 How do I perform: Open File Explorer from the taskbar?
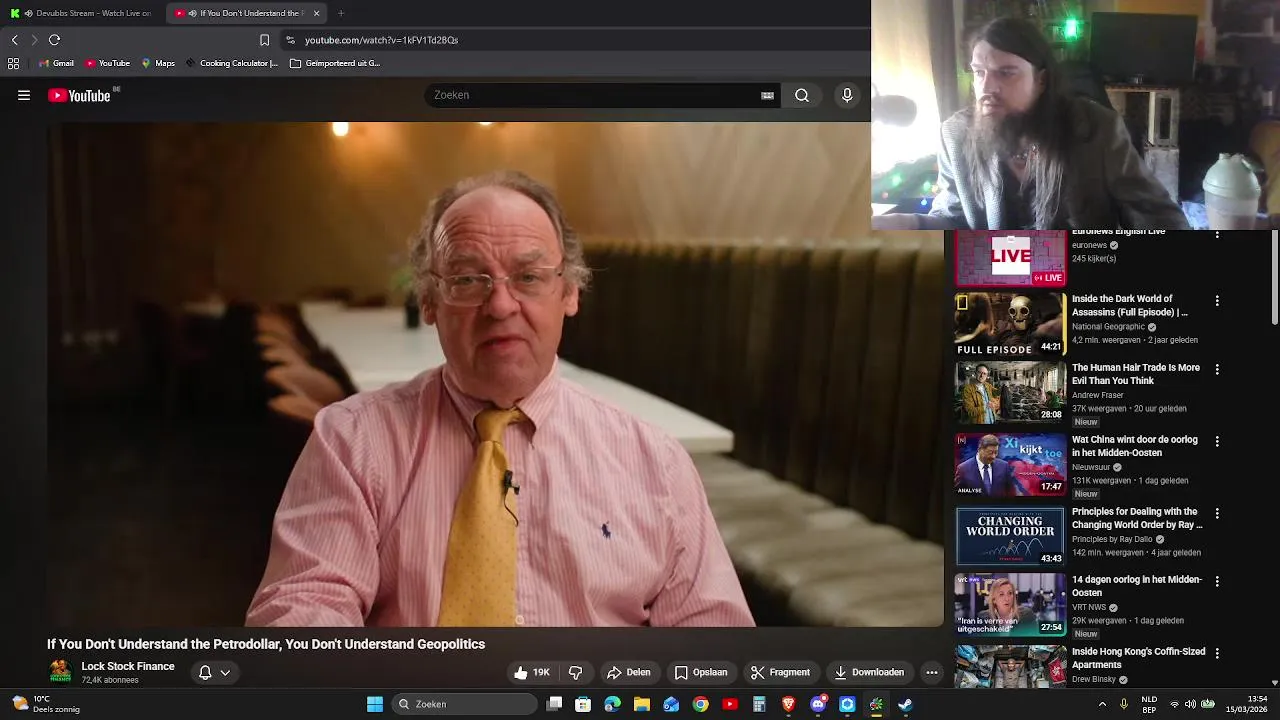642,705
